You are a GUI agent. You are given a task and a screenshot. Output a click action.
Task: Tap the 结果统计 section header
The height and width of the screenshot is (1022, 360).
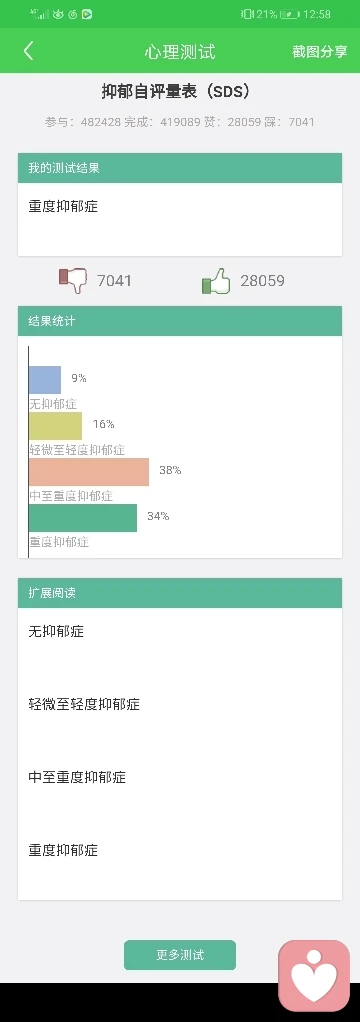pyautogui.click(x=180, y=321)
